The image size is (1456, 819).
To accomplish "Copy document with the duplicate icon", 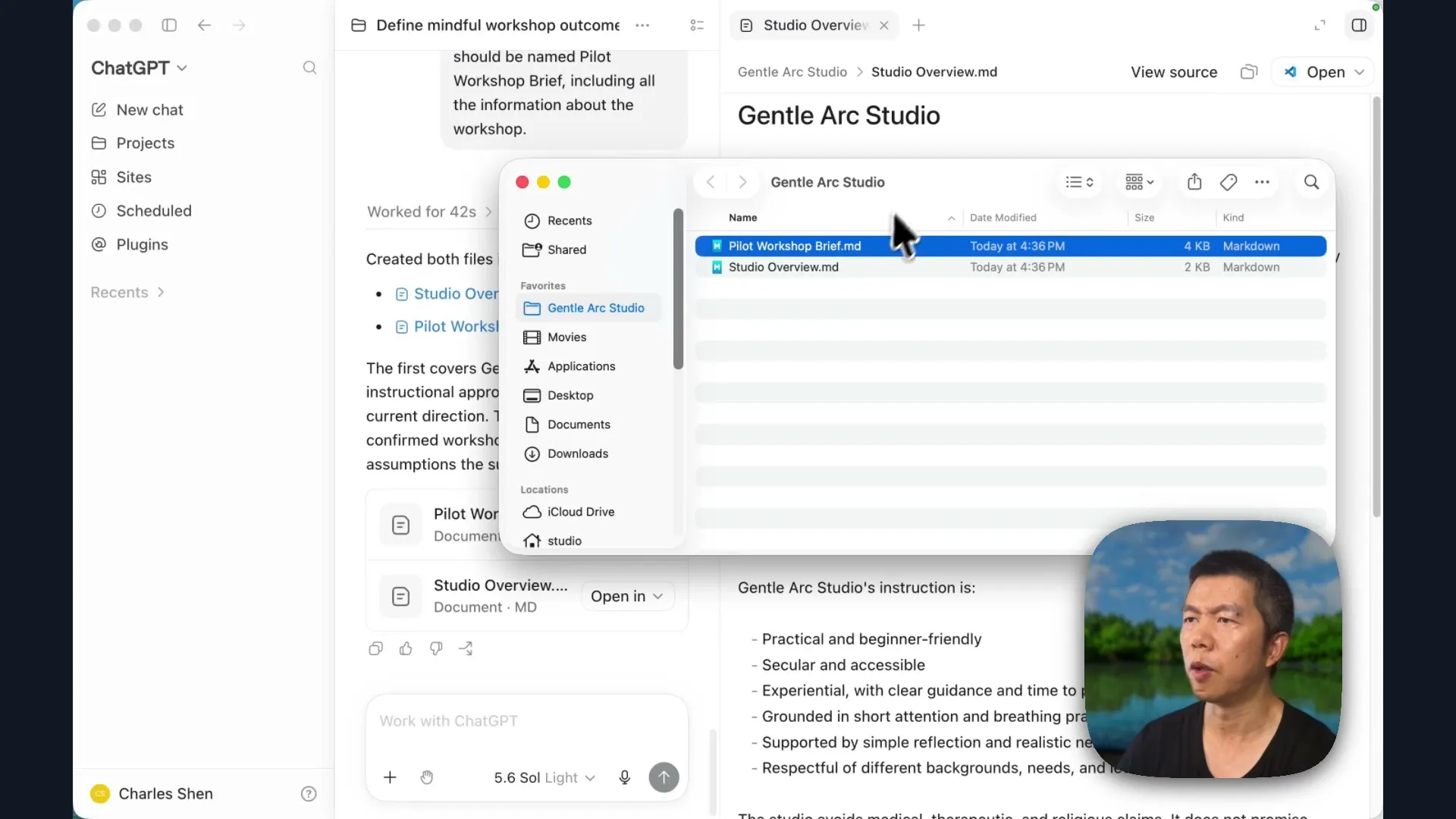I will tap(1248, 72).
